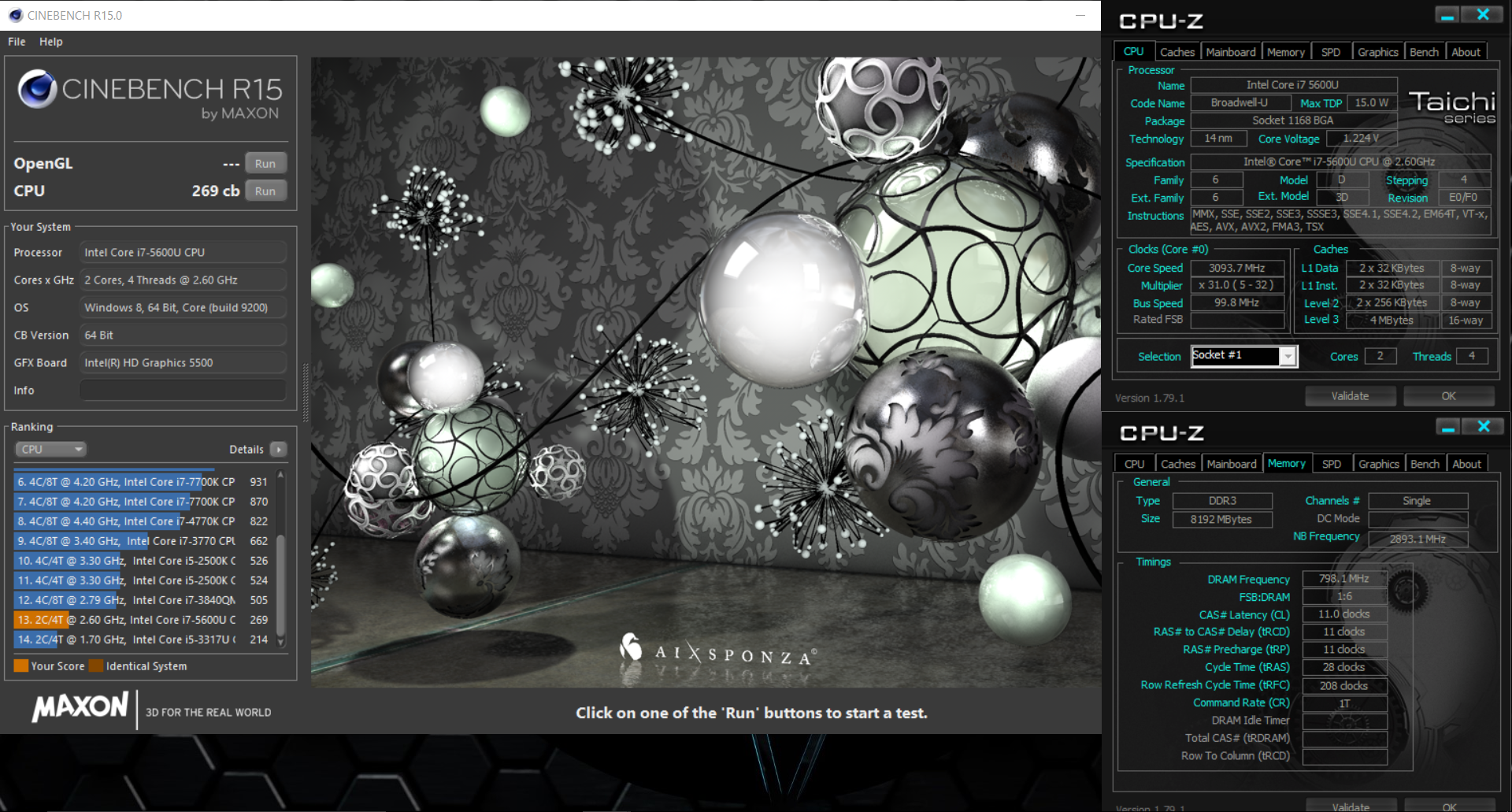This screenshot has width=1512, height=812.
Task: Click the Core Speed value 3093.7 MHz
Action: click(1237, 269)
